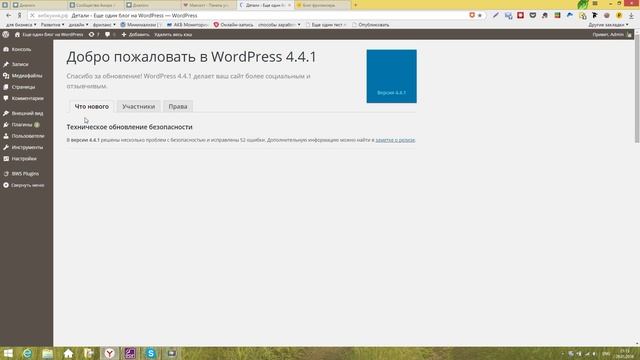Expand the способы заработка bookmarks folder
Image resolution: width=640 pixels, height=360 pixels.
tap(279, 25)
